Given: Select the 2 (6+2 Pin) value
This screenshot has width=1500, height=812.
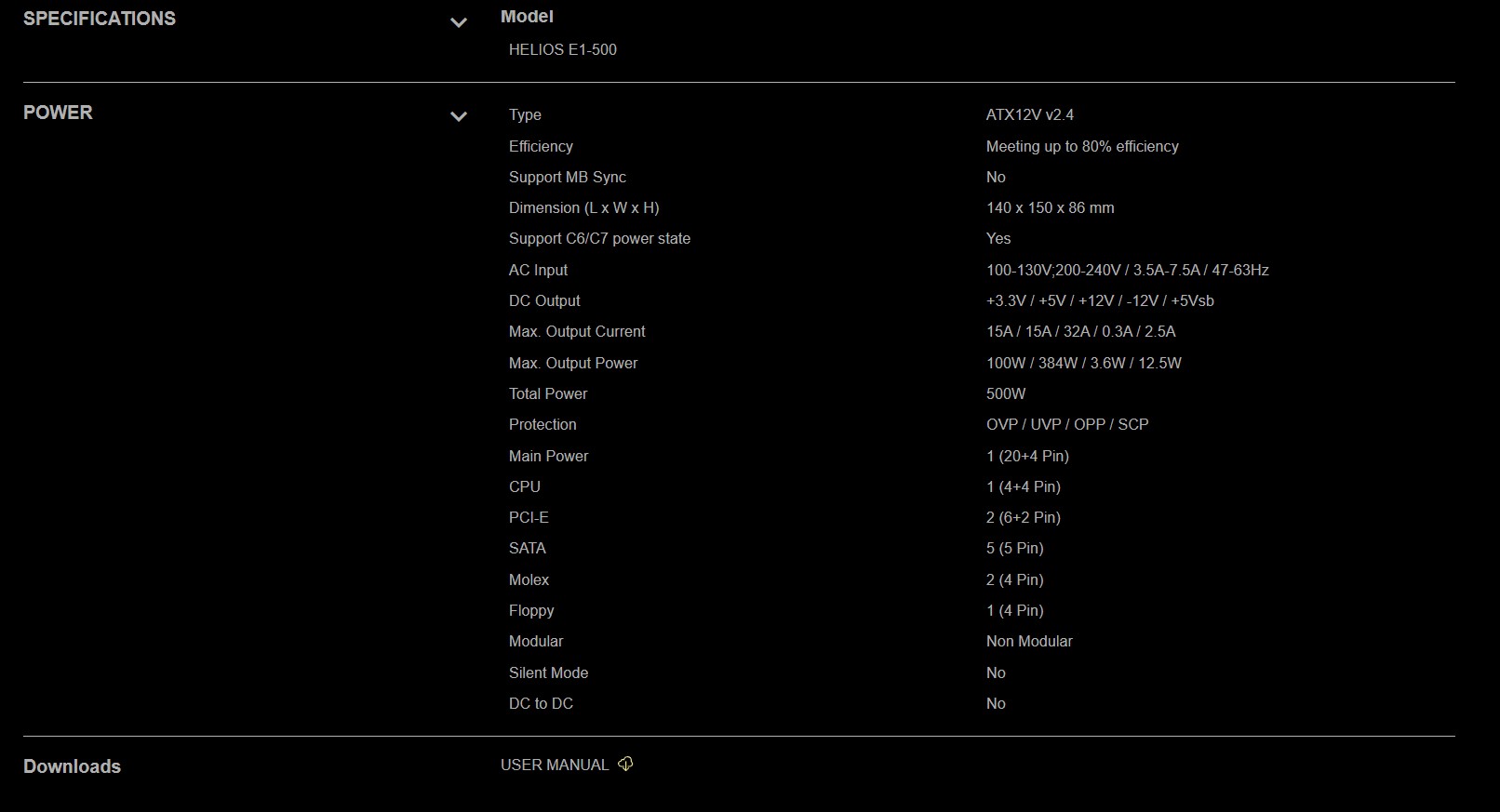Looking at the screenshot, I should click(1024, 517).
